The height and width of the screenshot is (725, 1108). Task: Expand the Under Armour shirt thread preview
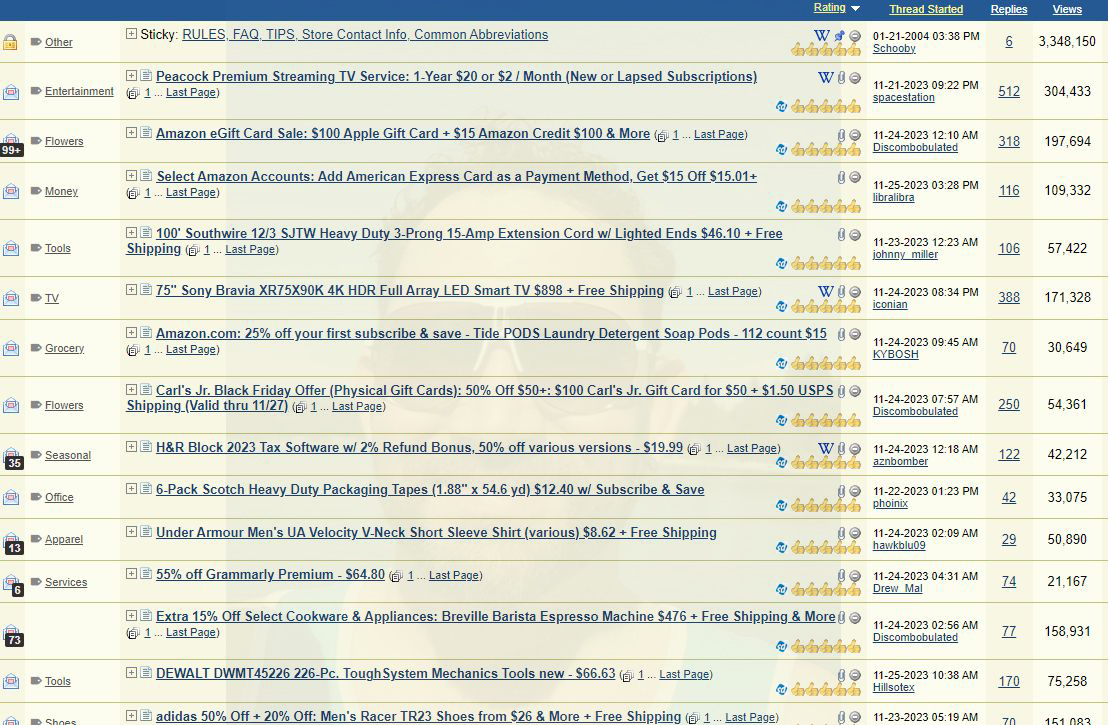click(131, 531)
